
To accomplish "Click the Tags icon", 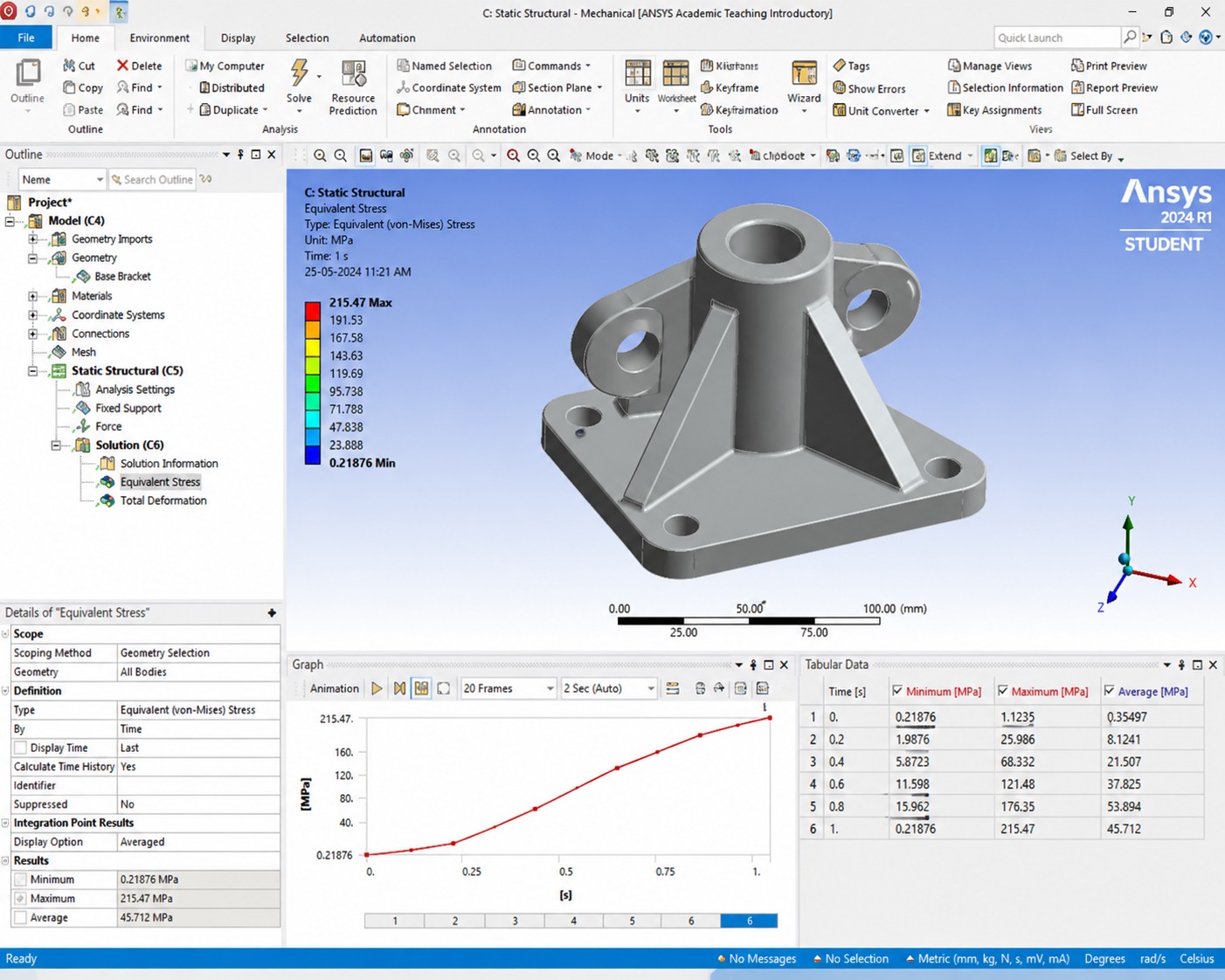I will point(839,66).
